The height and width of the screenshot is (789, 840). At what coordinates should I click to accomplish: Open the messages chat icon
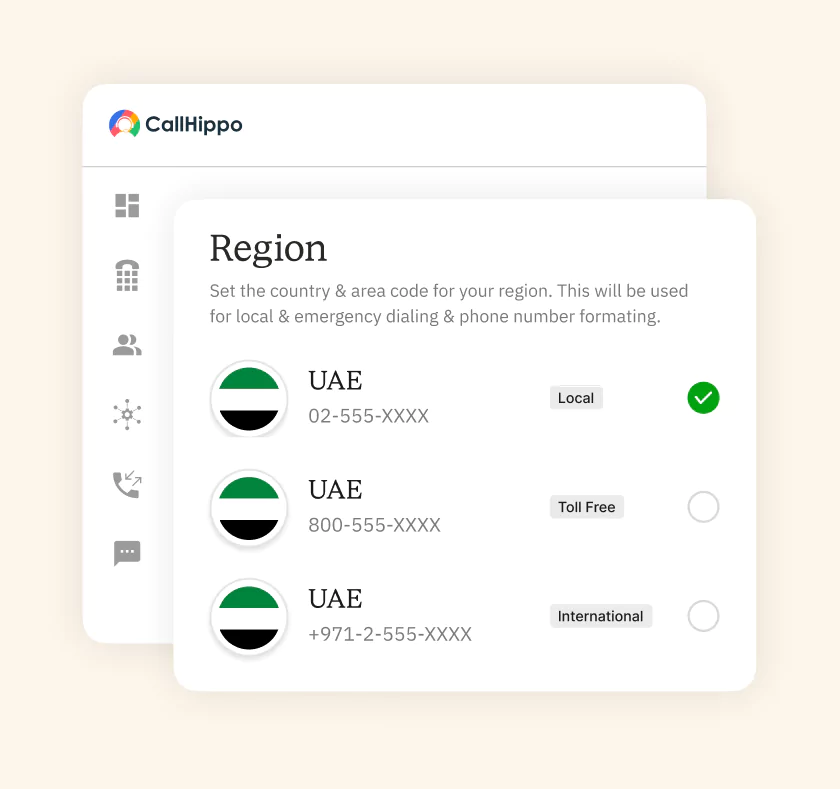(x=127, y=553)
